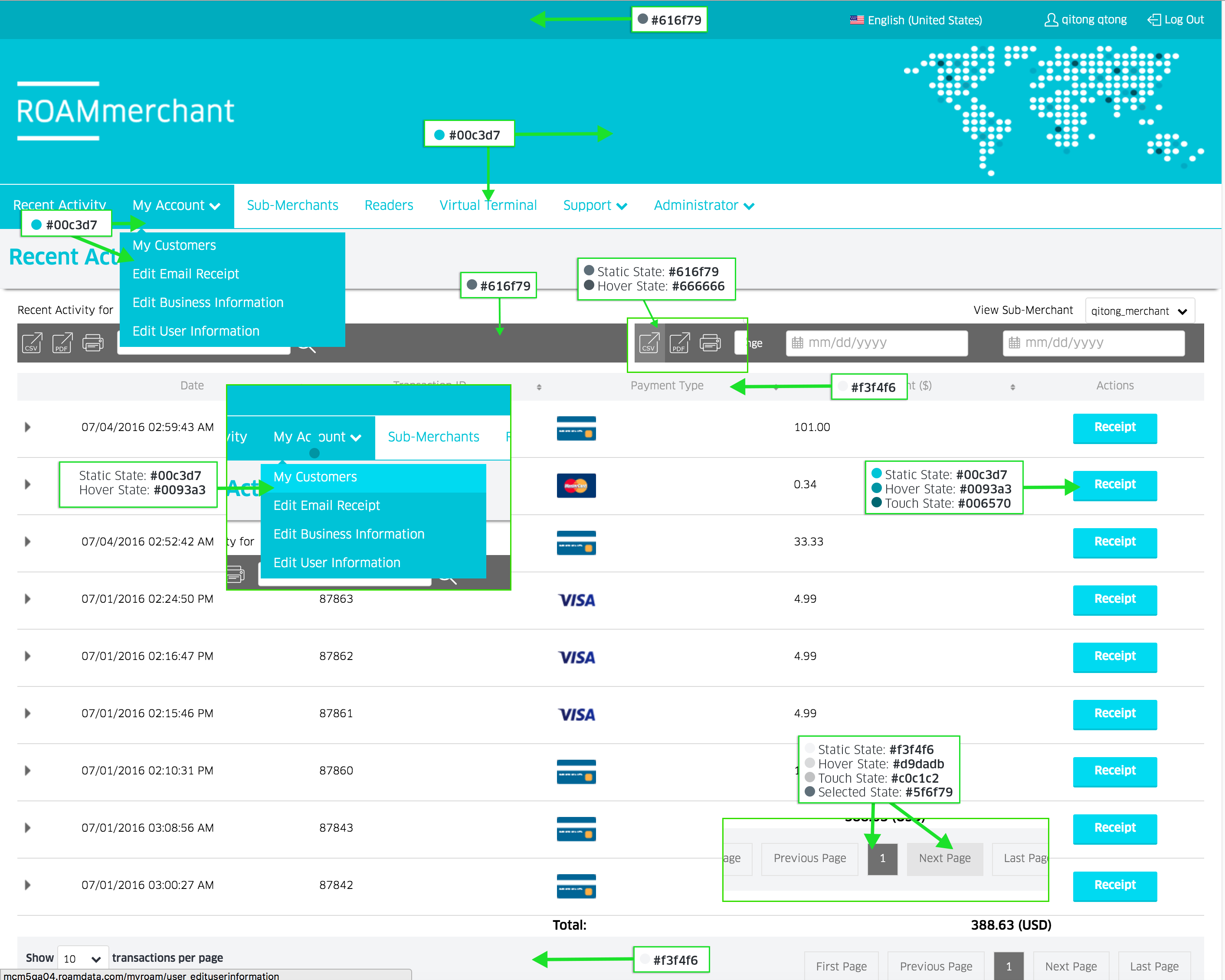
Task: Click the total 388.63 (USD)
Action: click(1011, 925)
